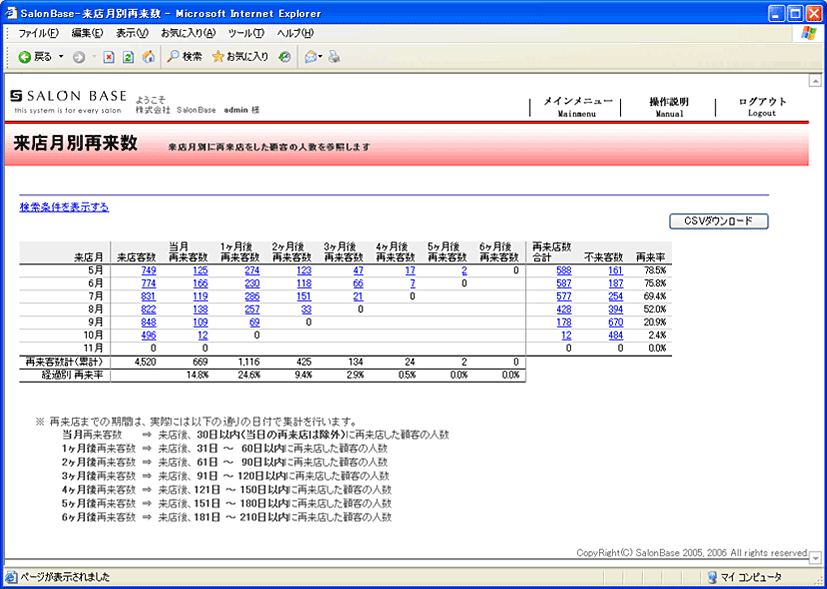Click the Forward navigation button
Viewport: 827px width, 589px height.
coord(79,57)
